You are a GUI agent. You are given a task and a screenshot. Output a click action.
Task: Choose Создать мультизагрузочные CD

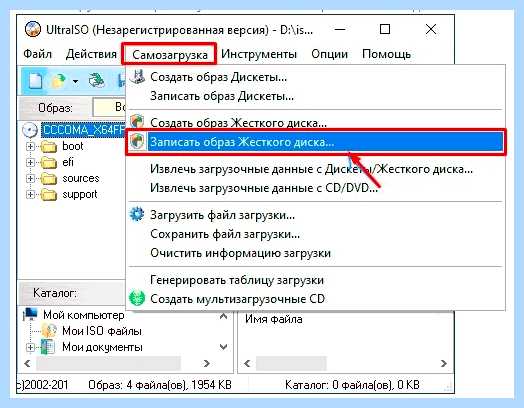pos(315,298)
